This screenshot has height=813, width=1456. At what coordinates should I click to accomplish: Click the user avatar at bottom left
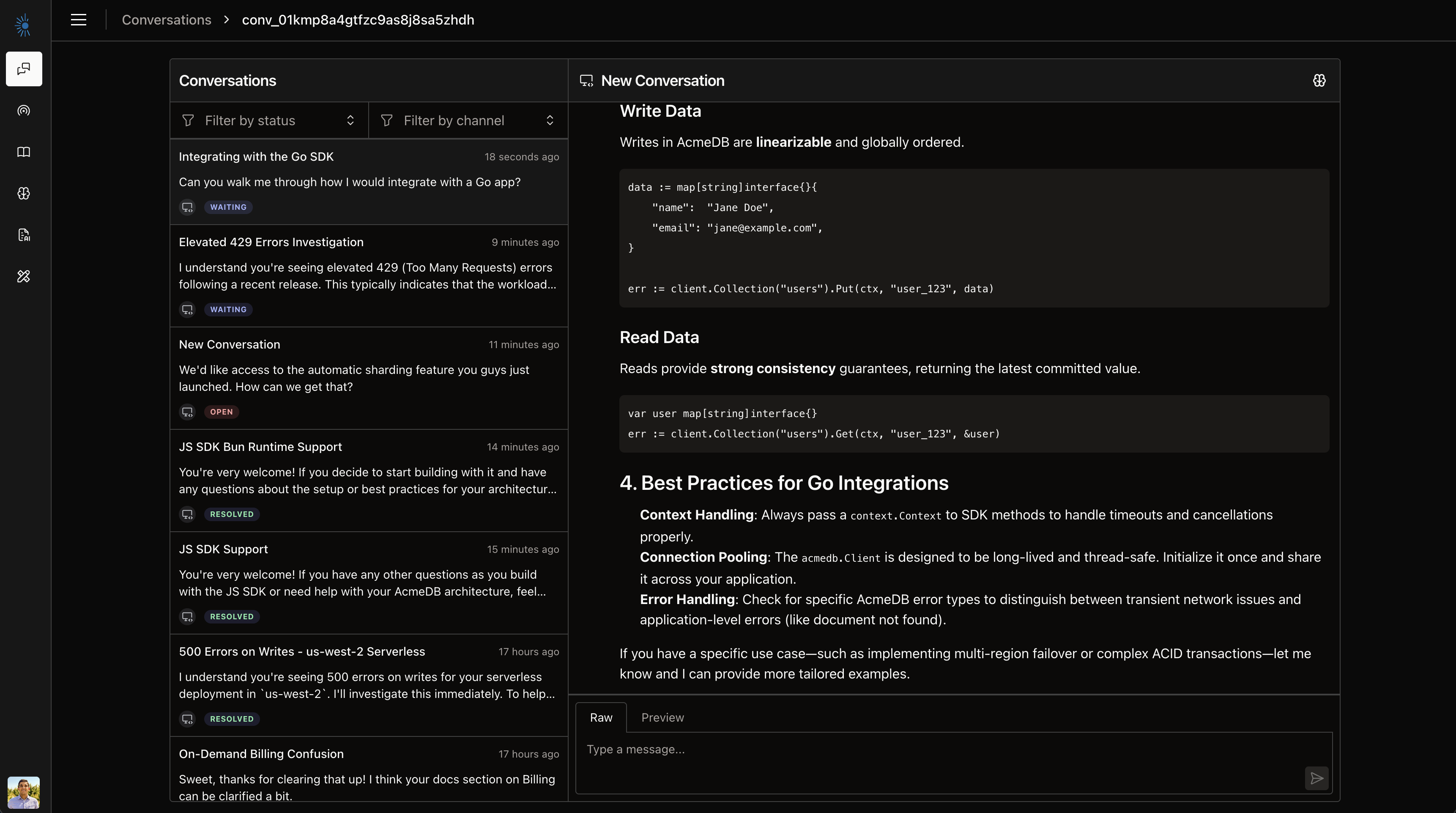24,792
